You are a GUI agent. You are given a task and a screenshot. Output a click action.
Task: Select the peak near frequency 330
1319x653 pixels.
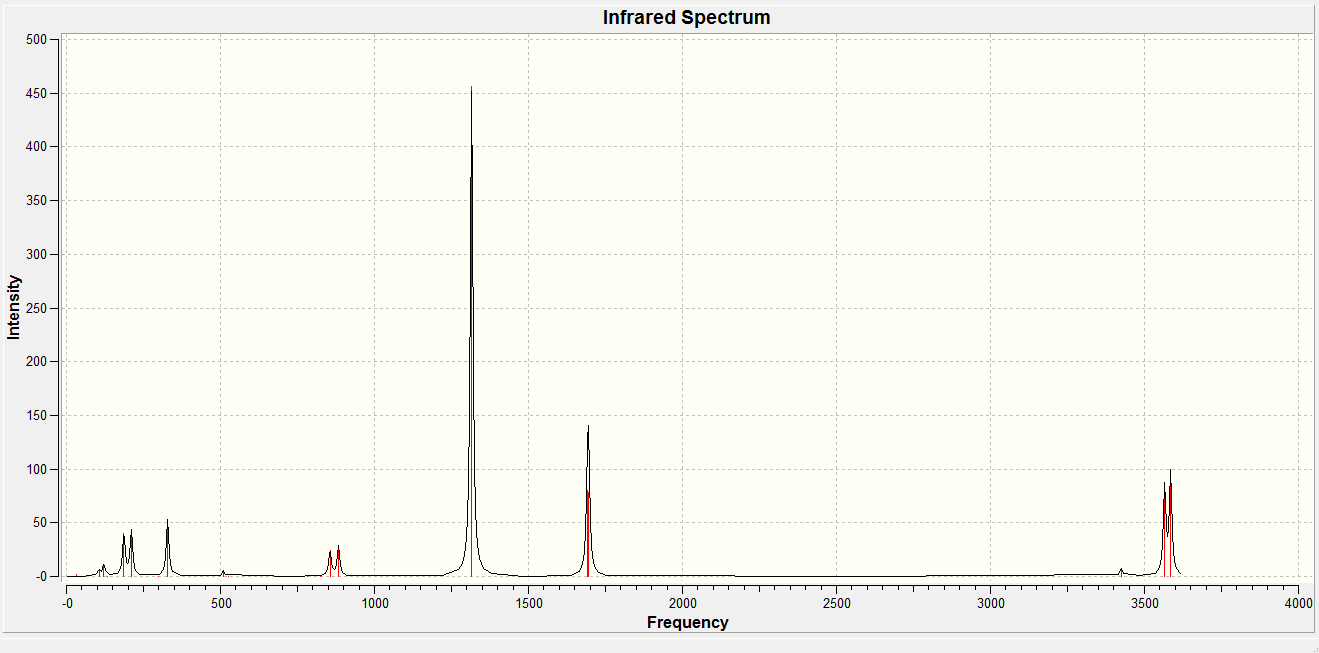167,548
